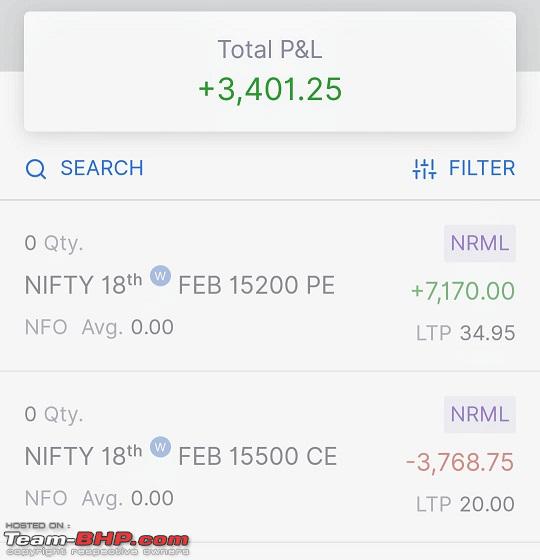Open NIFTY 18th FEB 15500 CE position
Viewport: 540px width, 560px height.
coord(270,457)
